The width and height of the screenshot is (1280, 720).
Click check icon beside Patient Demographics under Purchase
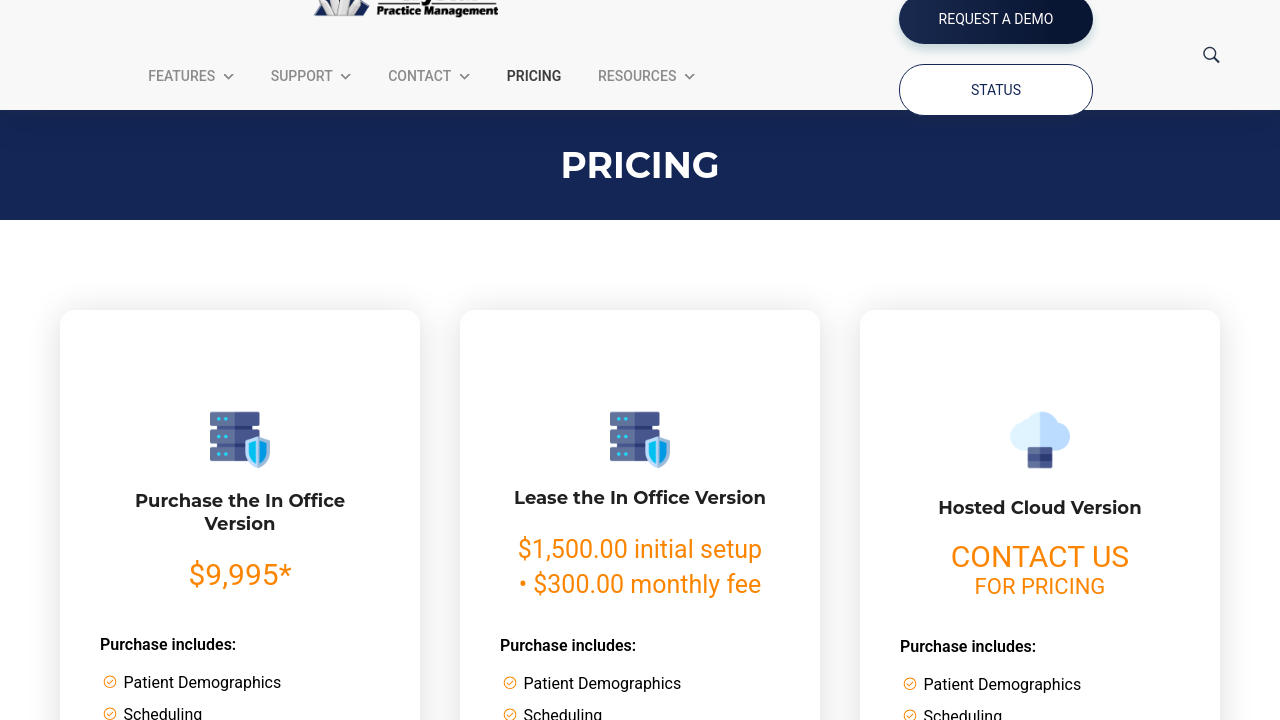point(110,682)
